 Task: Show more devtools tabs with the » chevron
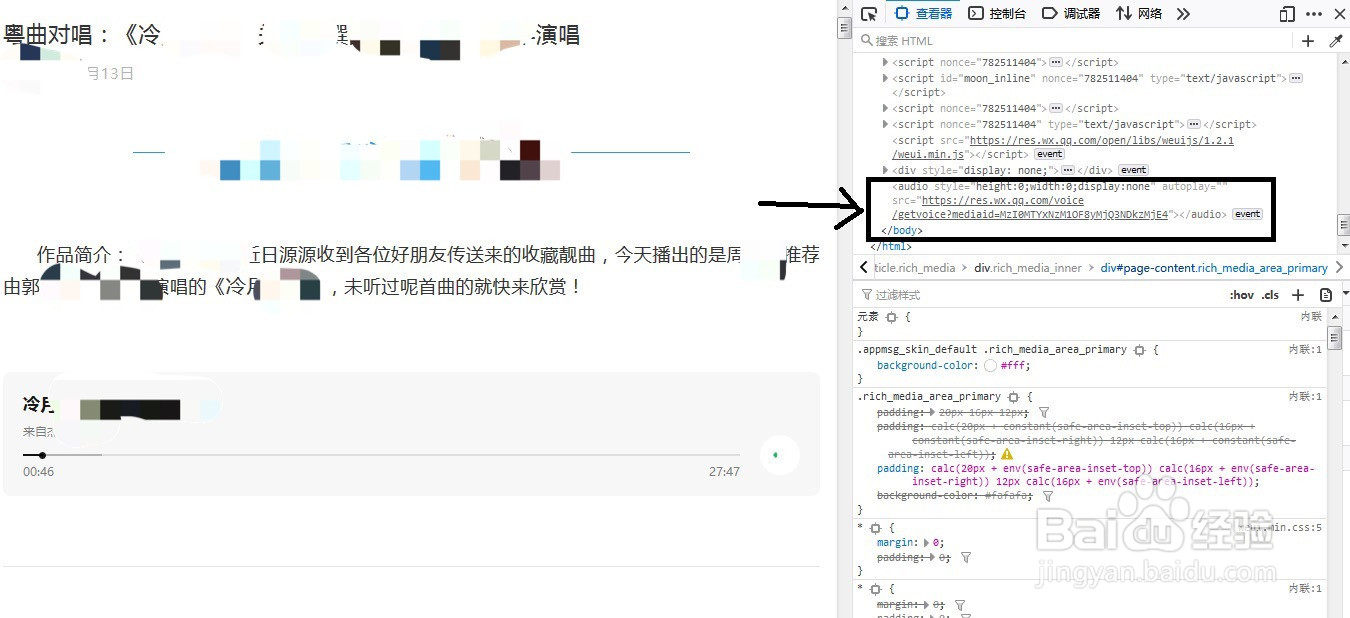1183,13
